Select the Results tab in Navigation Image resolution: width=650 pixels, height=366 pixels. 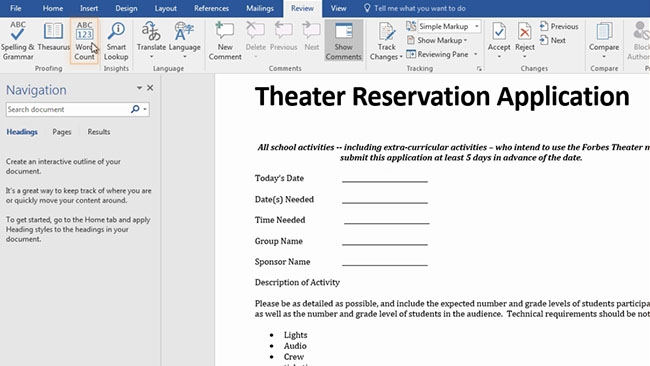coord(99,132)
